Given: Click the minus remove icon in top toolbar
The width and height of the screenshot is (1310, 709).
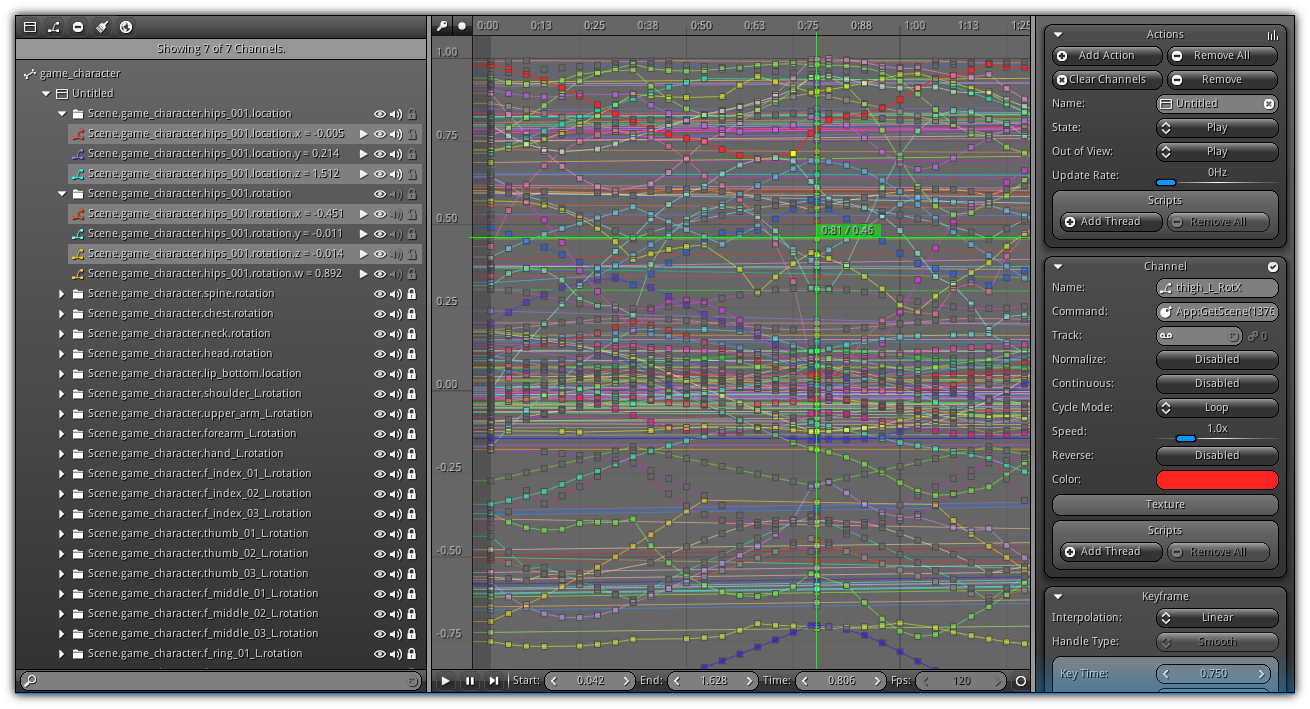Looking at the screenshot, I should coord(78,27).
